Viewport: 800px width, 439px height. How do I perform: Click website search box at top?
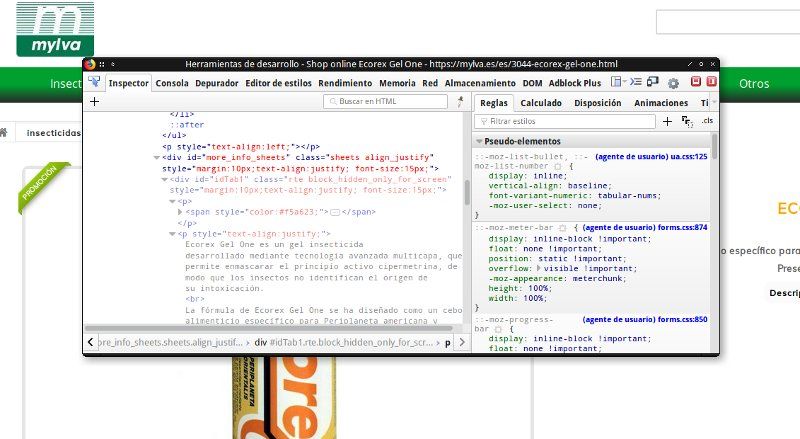728,21
